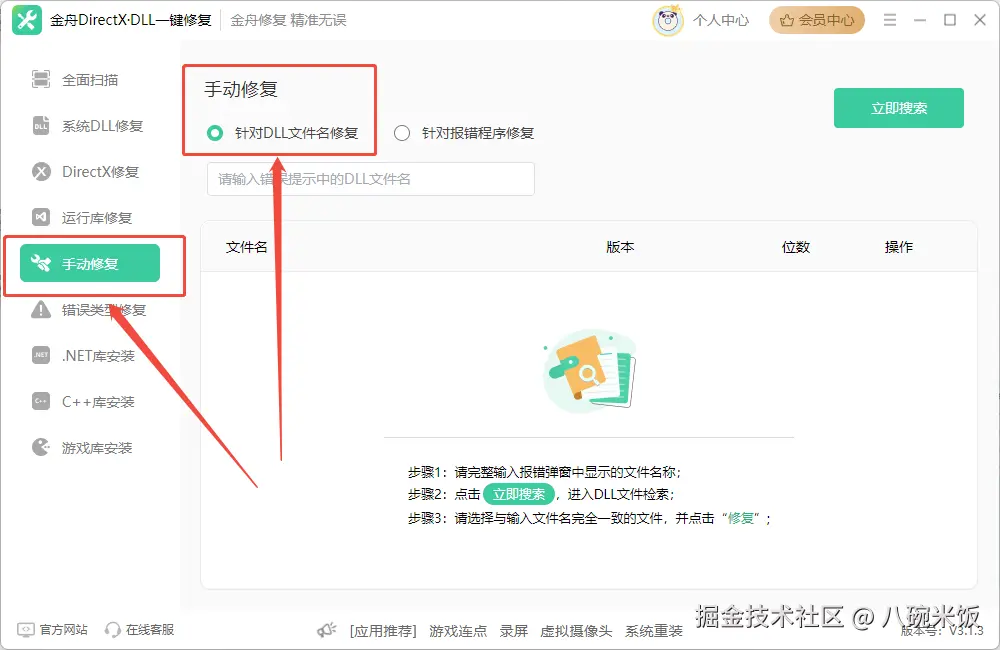
Task: Open 录屏 recommended app link
Action: coord(513,631)
